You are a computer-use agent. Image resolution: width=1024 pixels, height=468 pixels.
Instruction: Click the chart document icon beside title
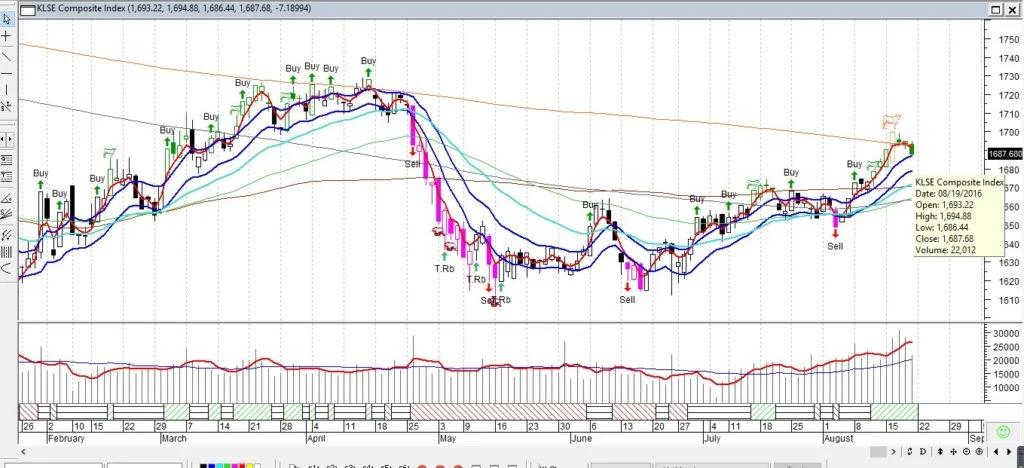(28, 8)
